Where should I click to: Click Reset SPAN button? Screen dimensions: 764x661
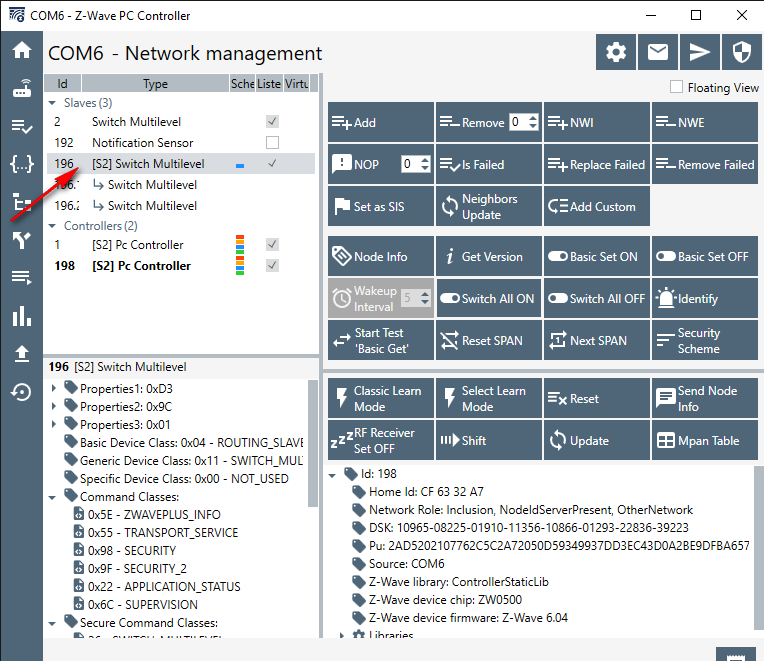coord(489,340)
